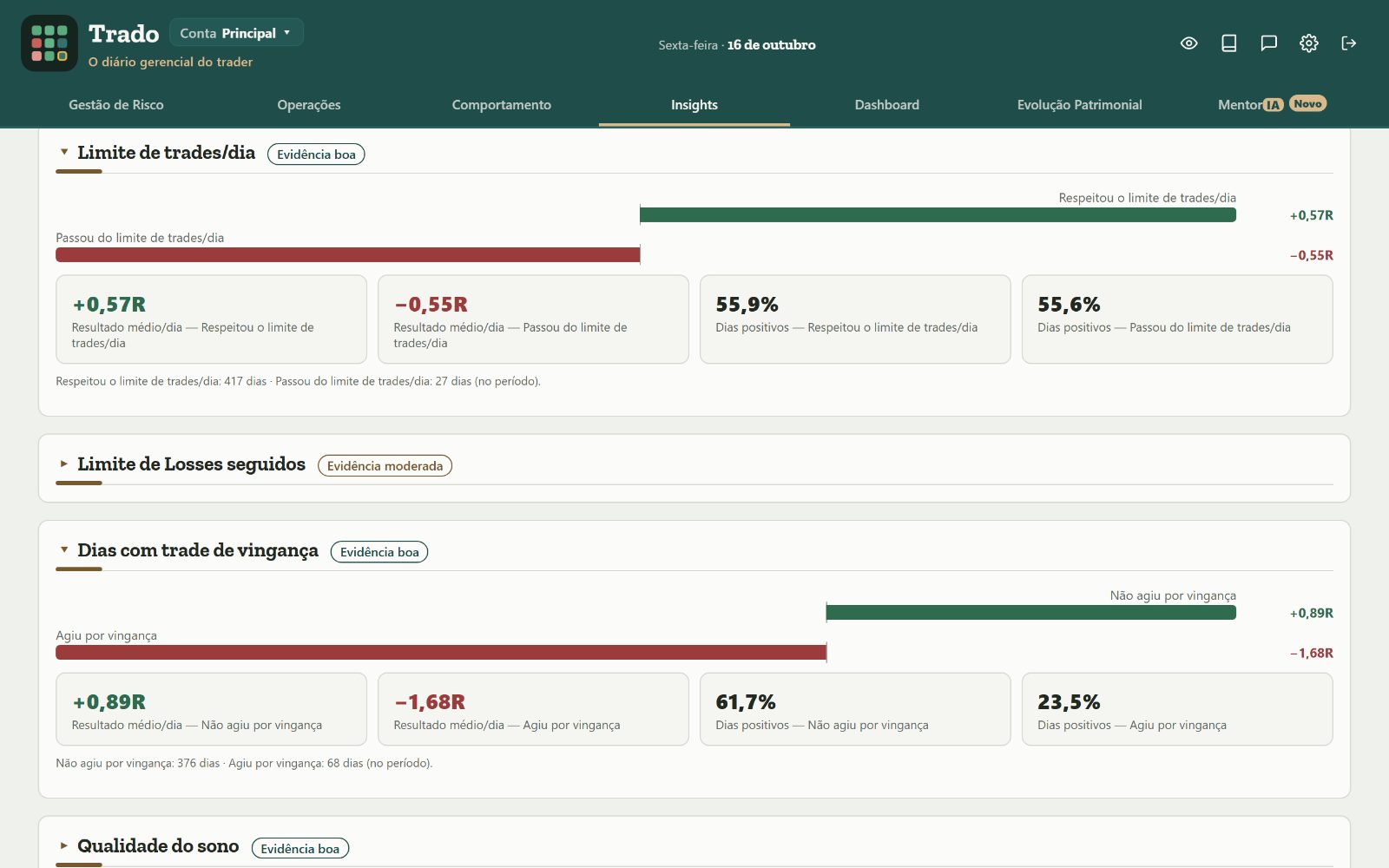1389x868 pixels.
Task: Expand the Qualidade do sono section
Action: click(64, 845)
